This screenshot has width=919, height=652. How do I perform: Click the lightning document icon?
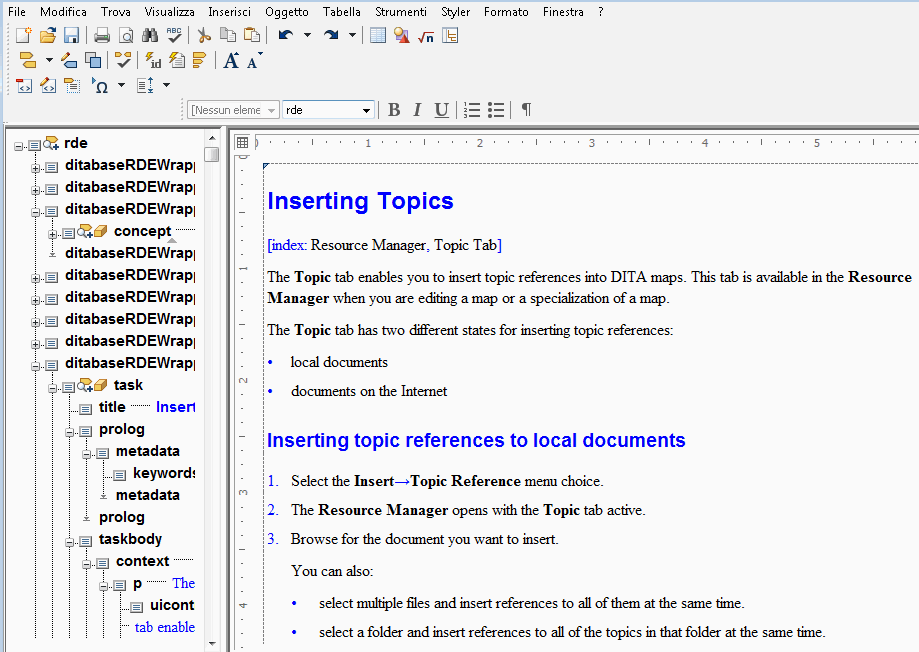tap(176, 60)
